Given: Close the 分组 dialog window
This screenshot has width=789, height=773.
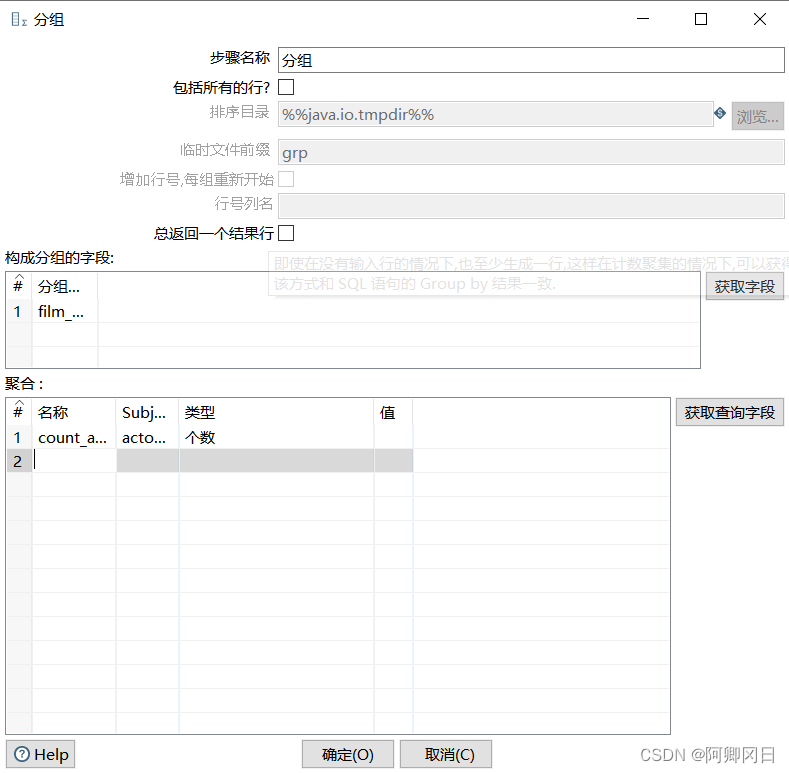Looking at the screenshot, I should click(759, 19).
